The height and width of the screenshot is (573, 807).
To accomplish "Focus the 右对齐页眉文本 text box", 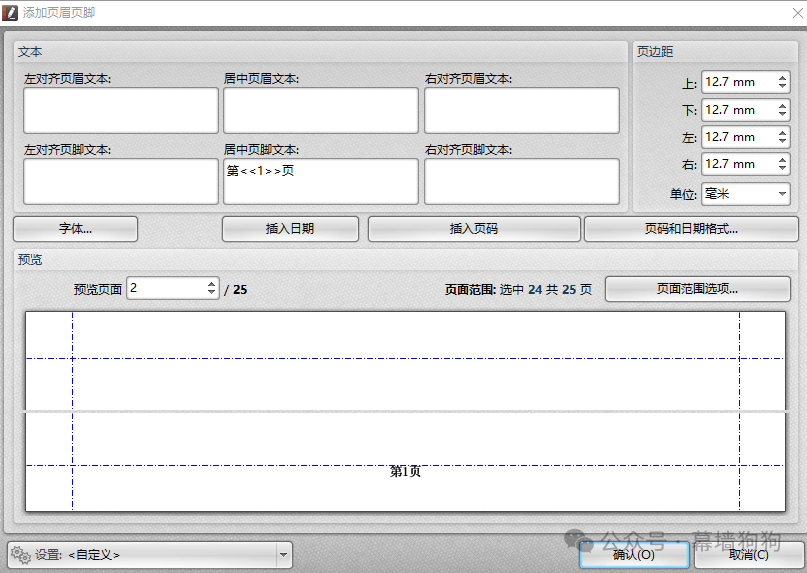I will point(521,110).
